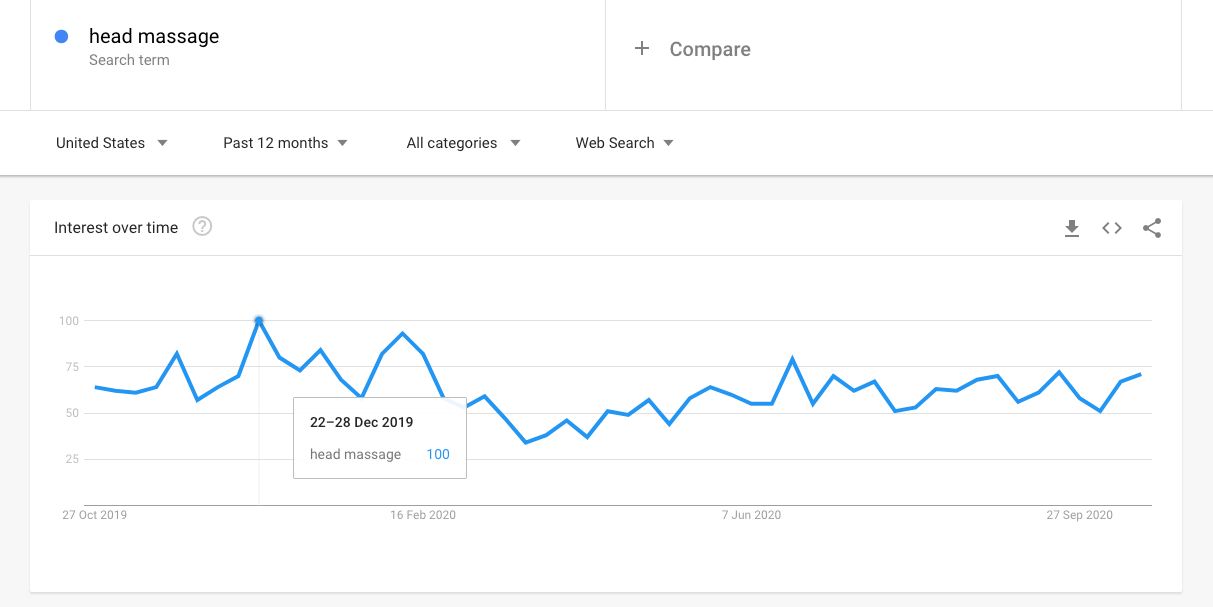Click the 22–28 Dec 2019 peak point

(x=259, y=321)
